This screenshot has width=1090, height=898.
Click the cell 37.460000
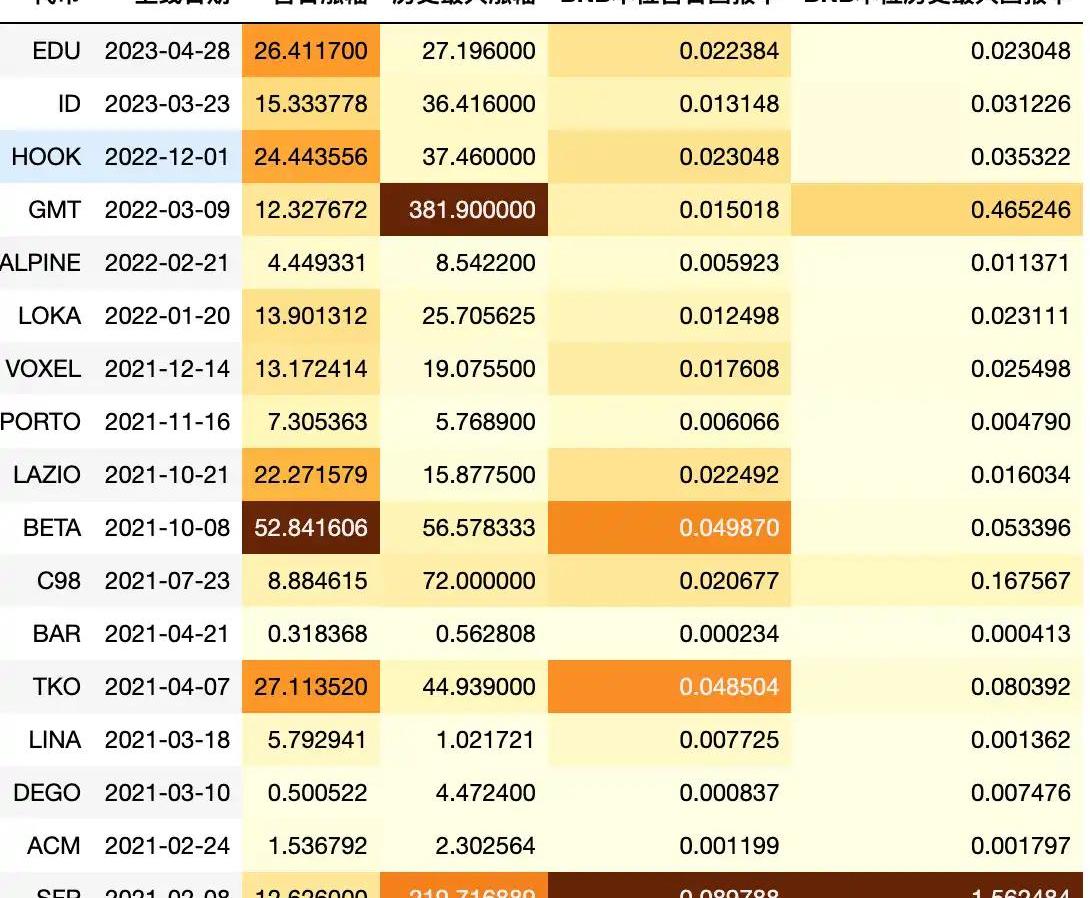479,156
